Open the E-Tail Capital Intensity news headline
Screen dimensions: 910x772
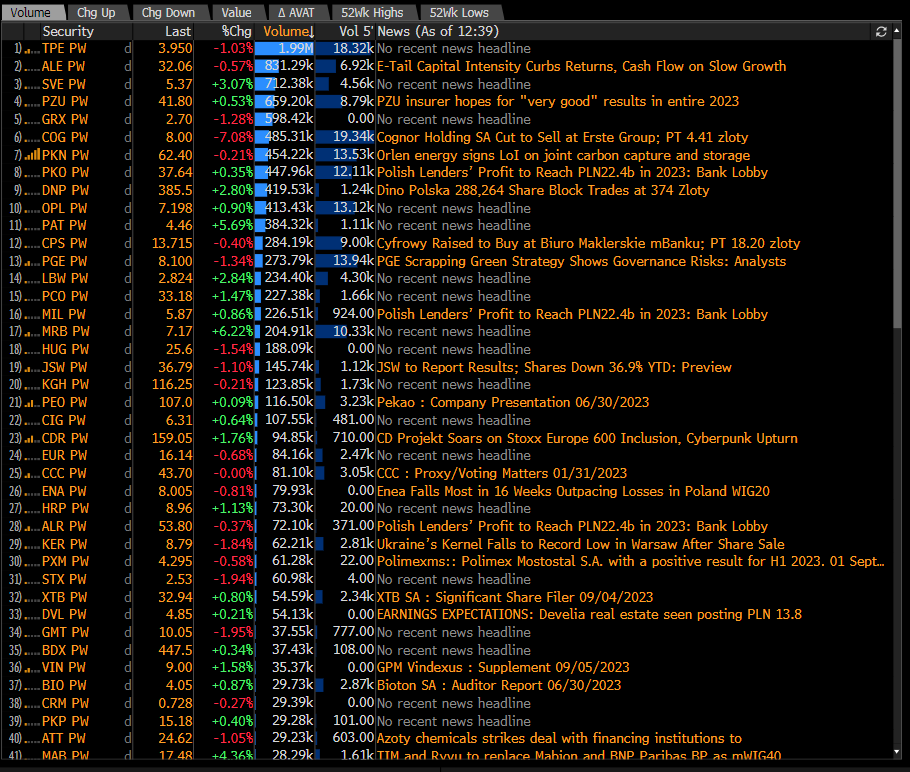click(582, 67)
